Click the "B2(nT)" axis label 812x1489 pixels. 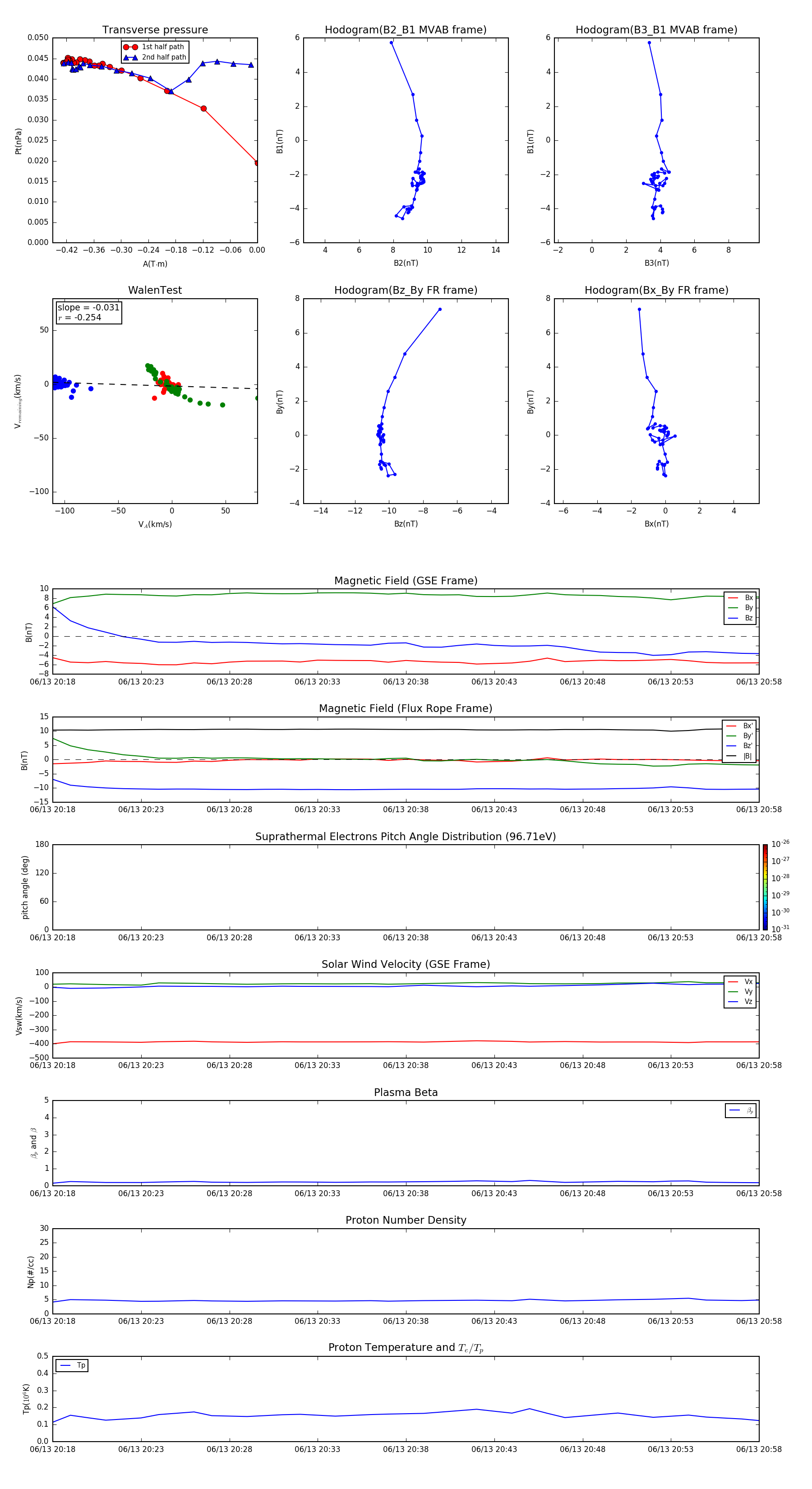tap(406, 263)
